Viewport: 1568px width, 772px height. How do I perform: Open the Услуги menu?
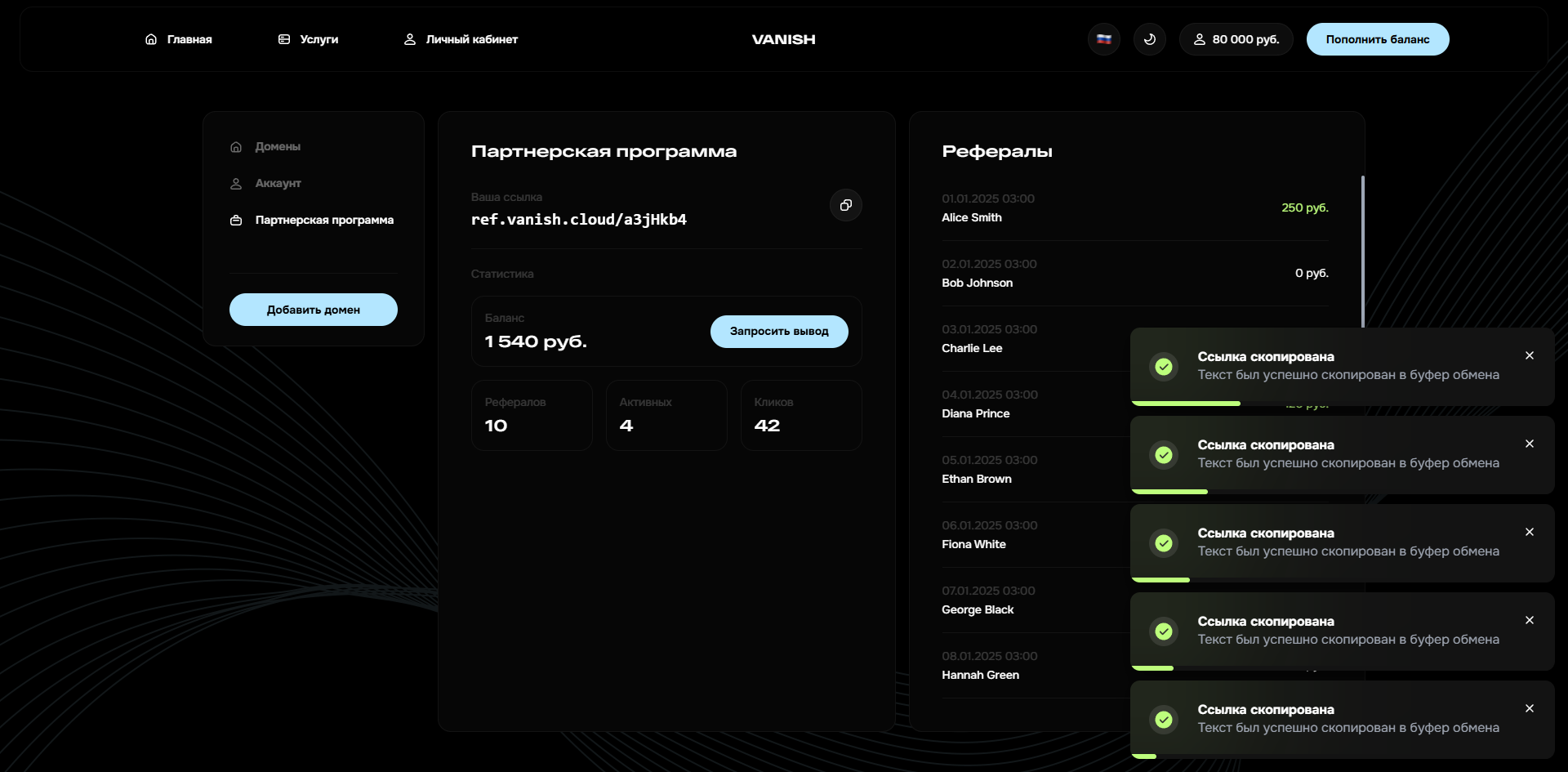coord(318,38)
